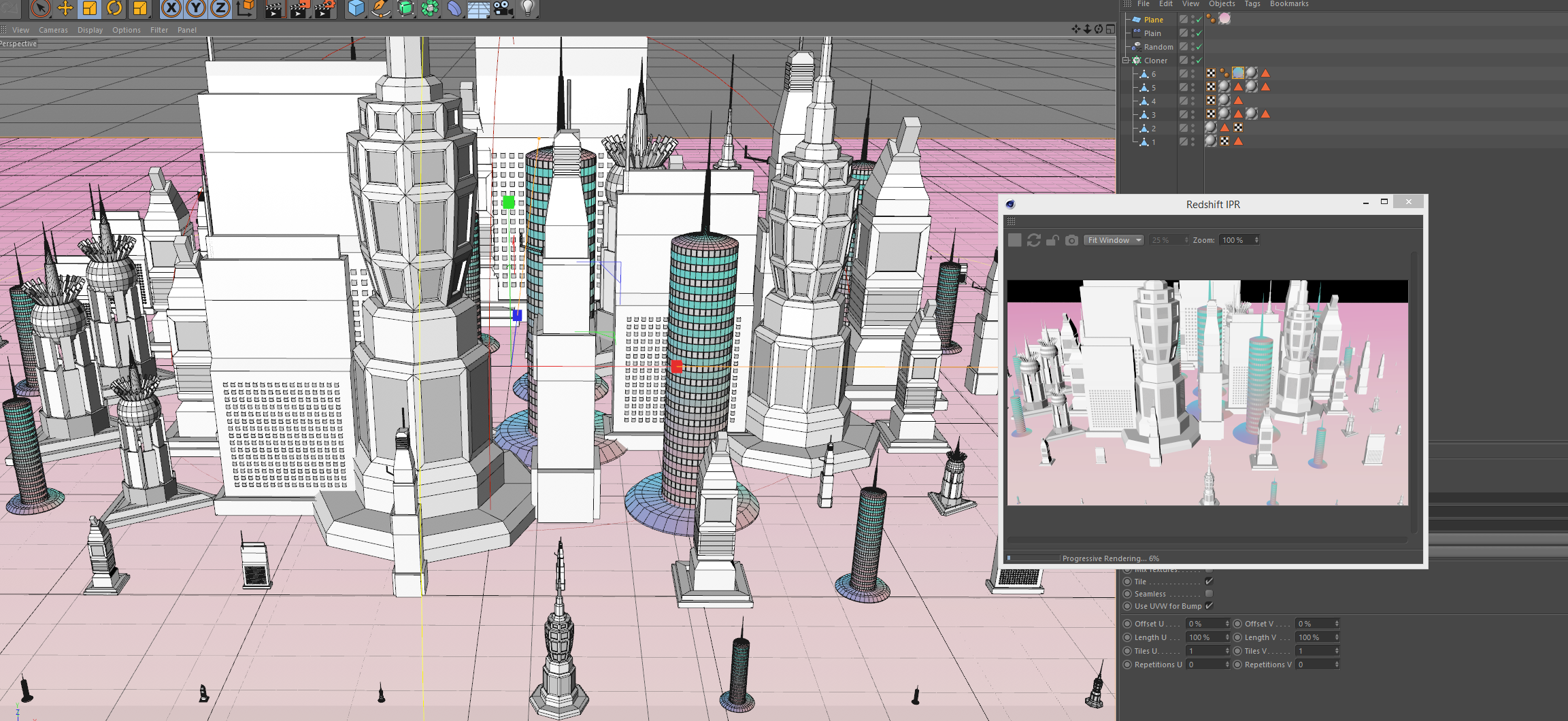Select the Cloner object
The height and width of the screenshot is (721, 1568).
click(1155, 61)
